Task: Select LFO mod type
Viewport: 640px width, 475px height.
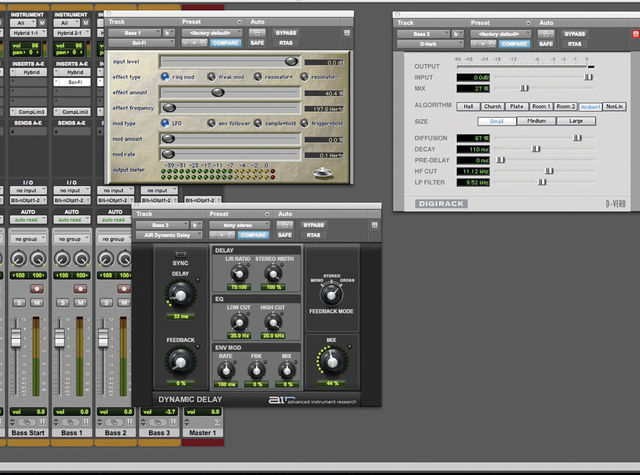Action: coord(165,123)
